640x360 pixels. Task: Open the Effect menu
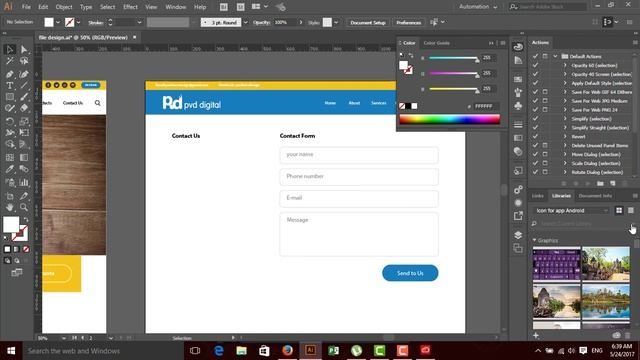130,7
